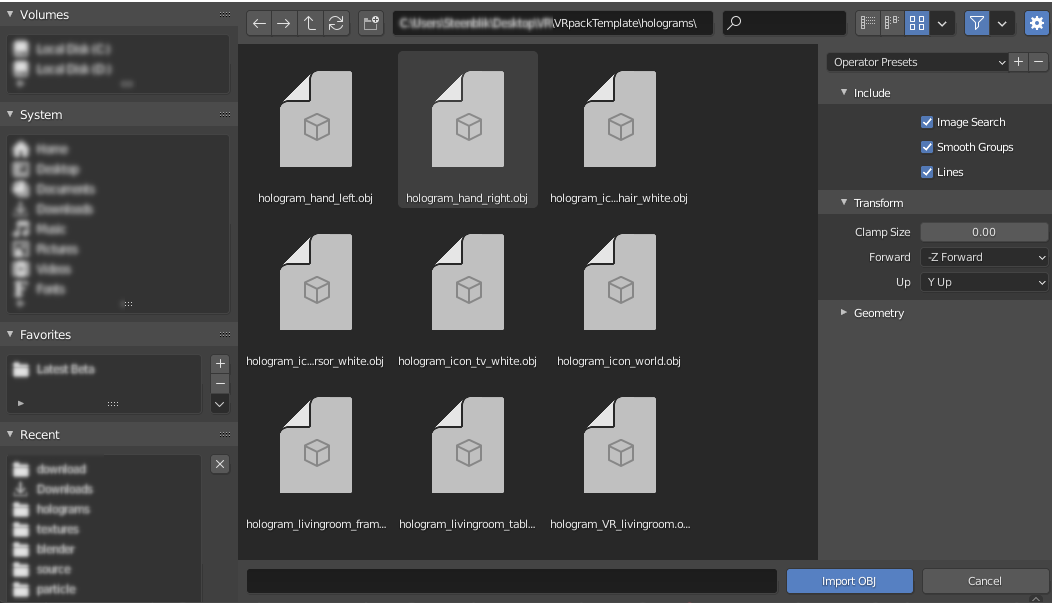Open the Operator Presets dropdown
This screenshot has width=1052, height=603.
[917, 62]
